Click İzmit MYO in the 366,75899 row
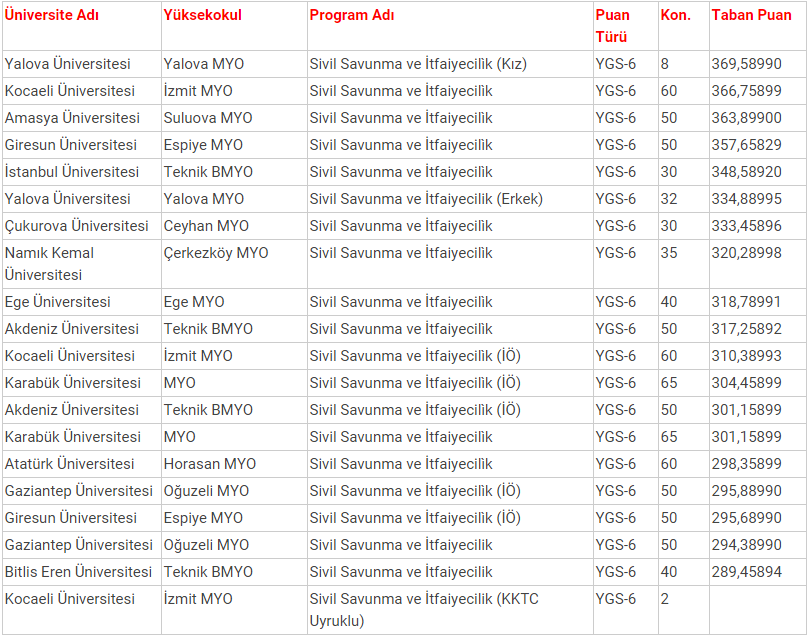Viewport: 809px width, 636px height. 198,91
